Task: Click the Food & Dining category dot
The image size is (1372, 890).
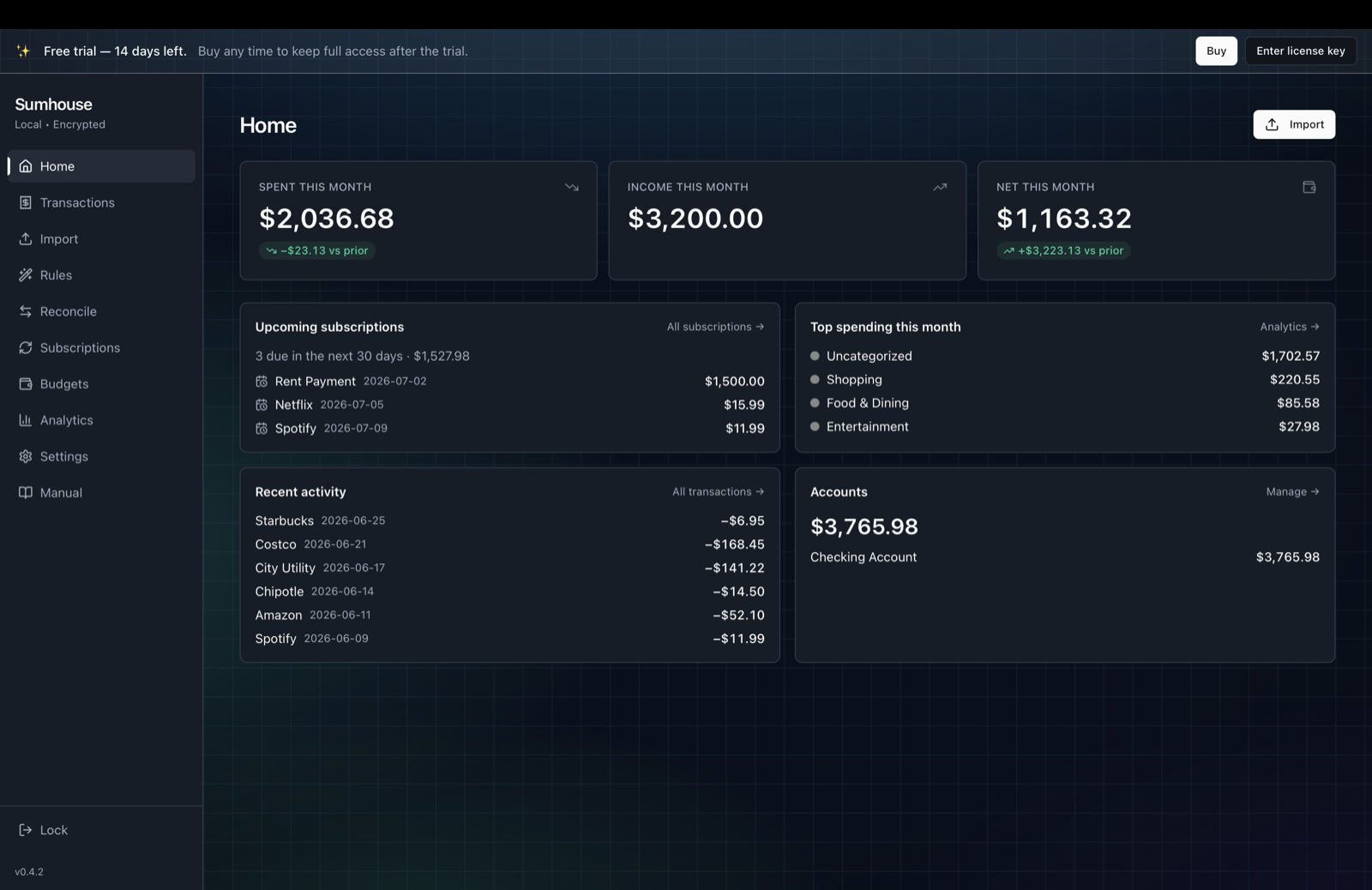Action: click(x=815, y=403)
